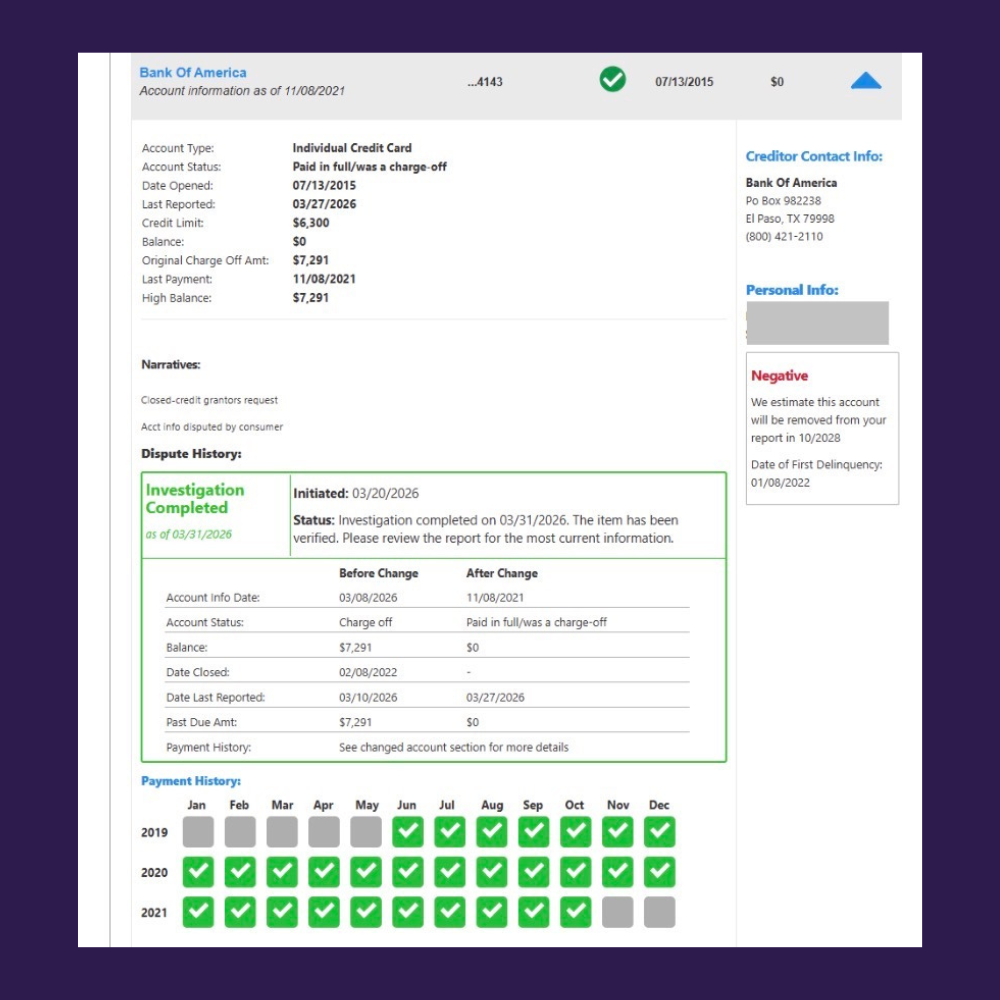Click the February 2020 payment checkmark
Viewport: 1000px width, 1000px height.
pyautogui.click(x=240, y=872)
